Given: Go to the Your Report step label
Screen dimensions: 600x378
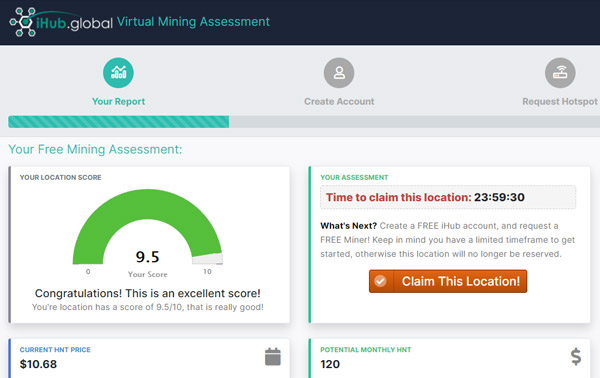Looking at the screenshot, I should pyautogui.click(x=119, y=101).
